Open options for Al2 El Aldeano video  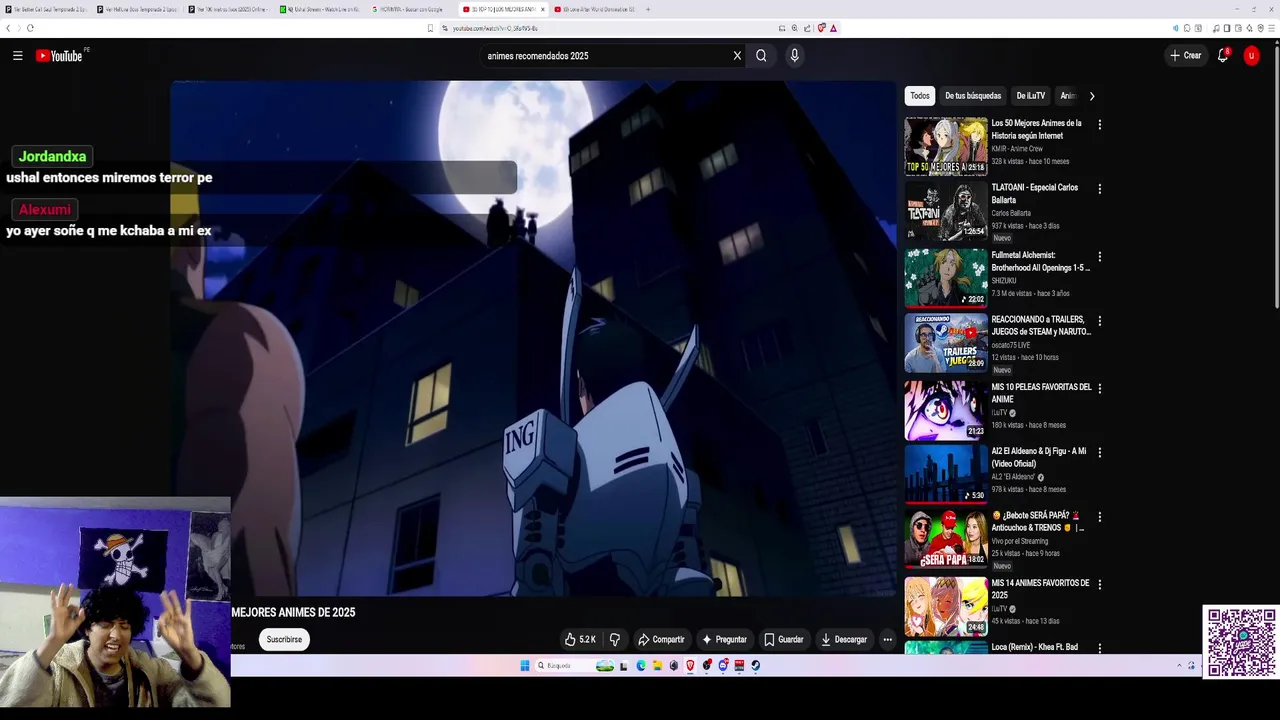point(1099,452)
